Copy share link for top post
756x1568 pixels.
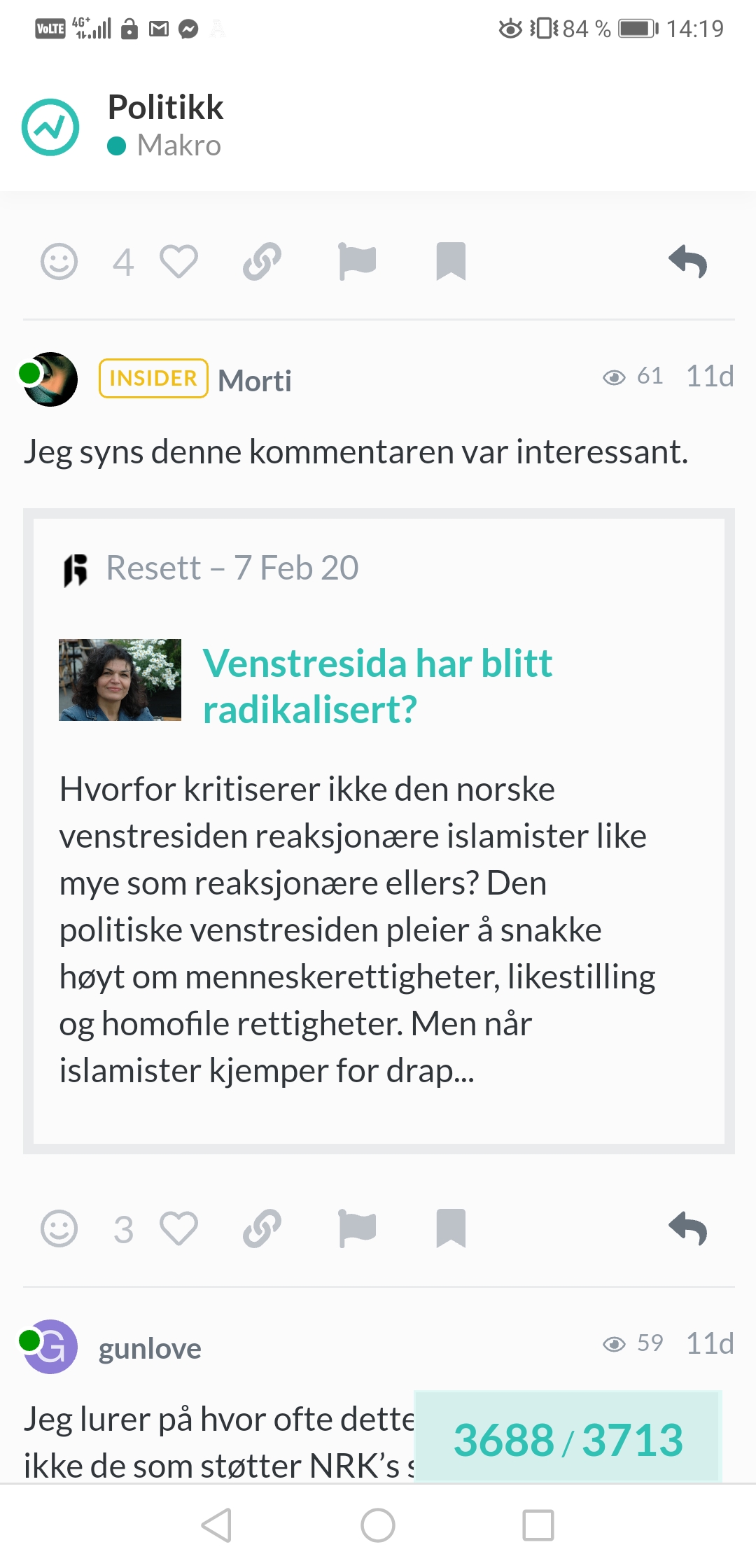click(262, 262)
